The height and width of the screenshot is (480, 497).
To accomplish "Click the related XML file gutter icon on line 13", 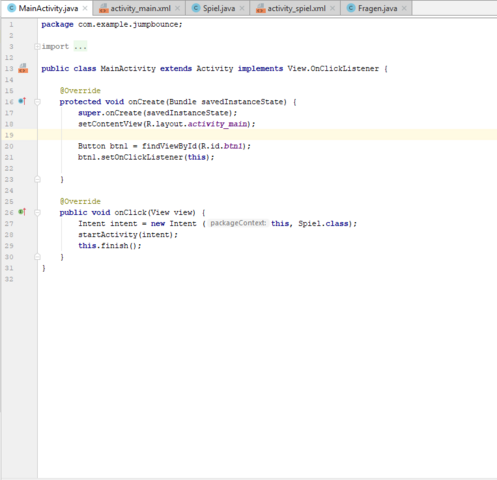I will [x=23, y=68].
